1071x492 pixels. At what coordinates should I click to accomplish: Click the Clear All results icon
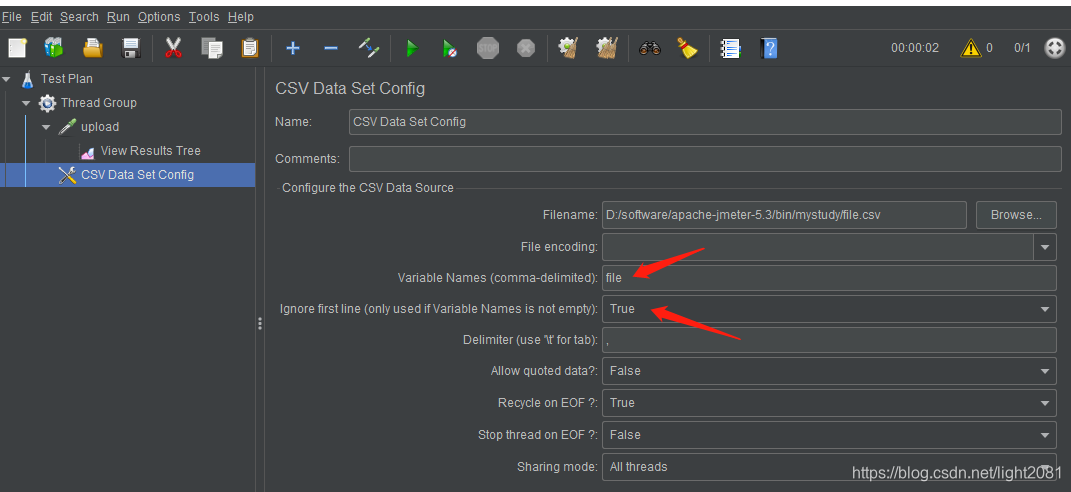[607, 48]
